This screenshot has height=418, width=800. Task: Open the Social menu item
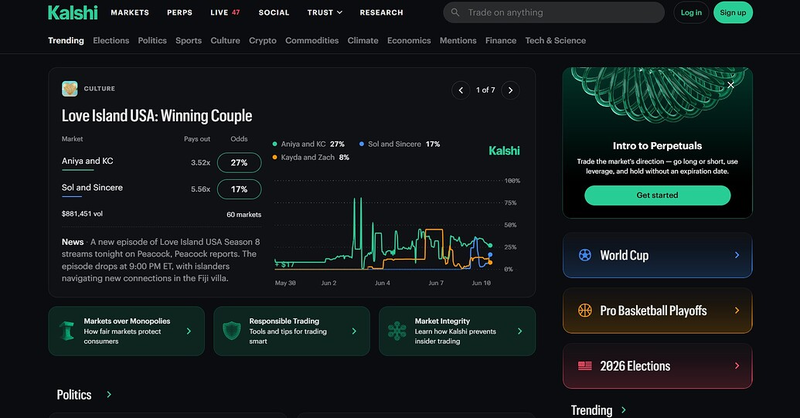[x=273, y=12]
